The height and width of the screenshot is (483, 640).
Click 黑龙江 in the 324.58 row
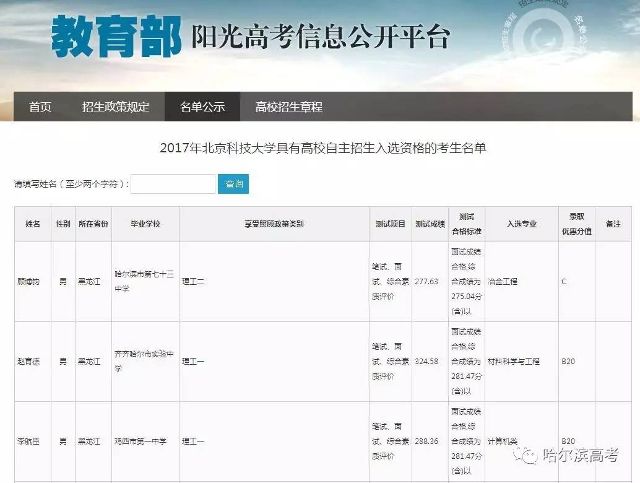(x=89, y=361)
